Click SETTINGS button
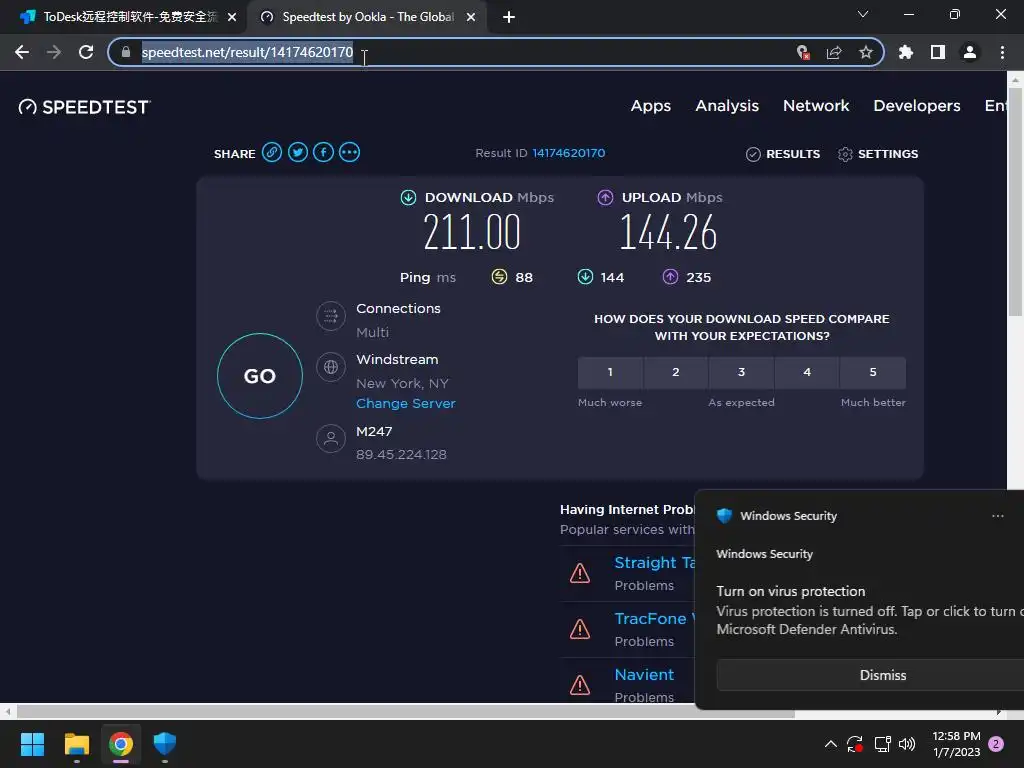Screen dimensions: 1024x768 [878, 154]
